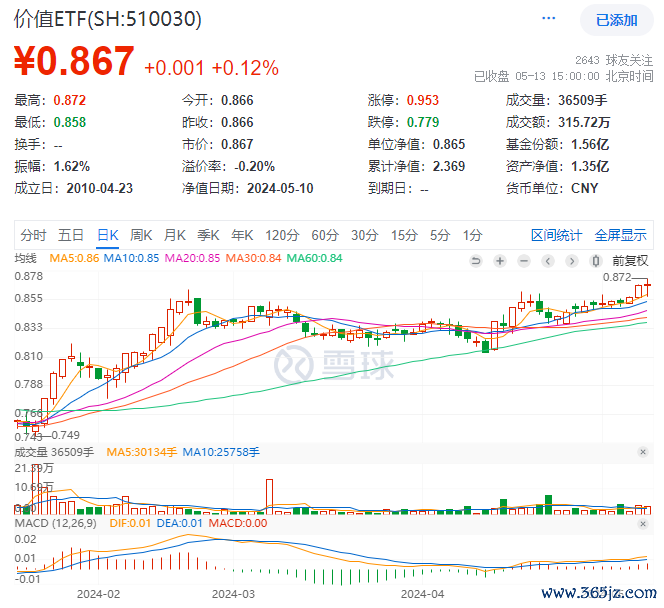Select the 周K weekly tab
The width and height of the screenshot is (664, 608).
141,235
